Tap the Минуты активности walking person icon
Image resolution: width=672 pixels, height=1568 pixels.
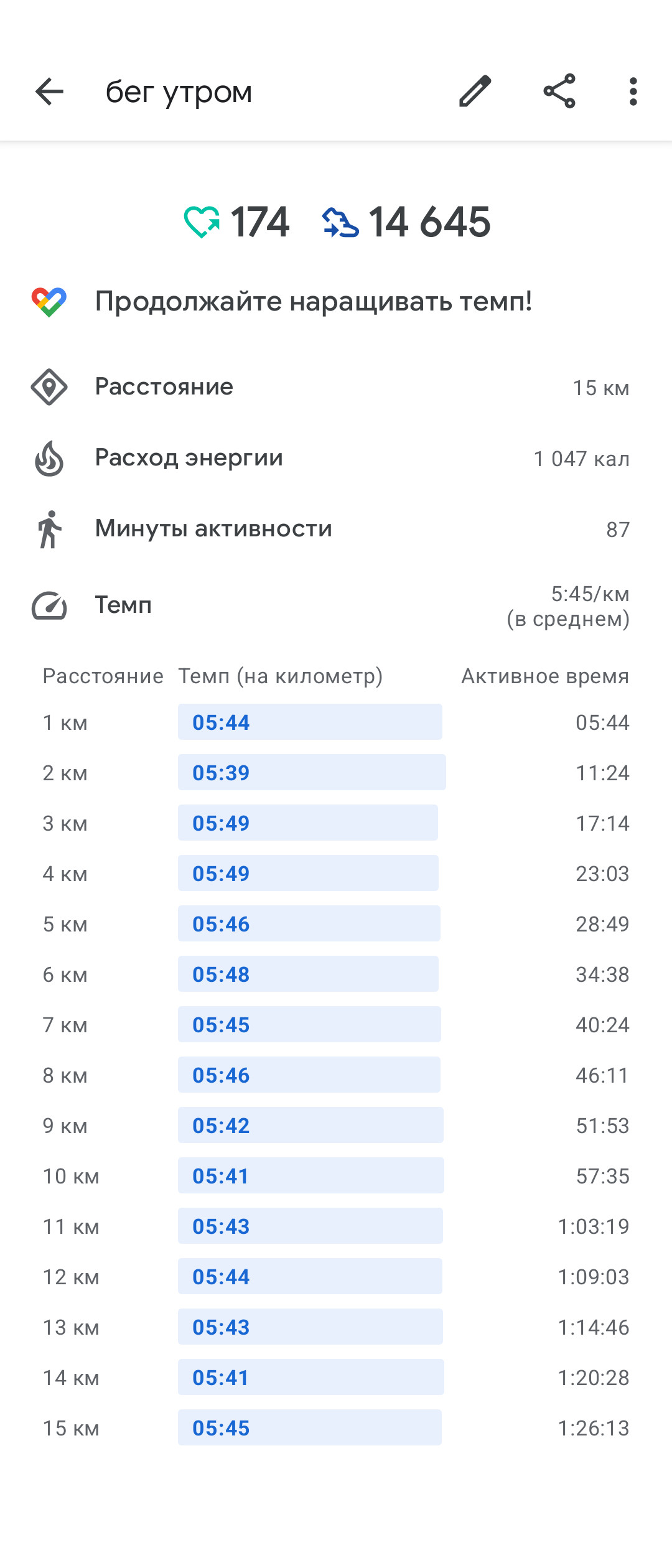click(49, 530)
